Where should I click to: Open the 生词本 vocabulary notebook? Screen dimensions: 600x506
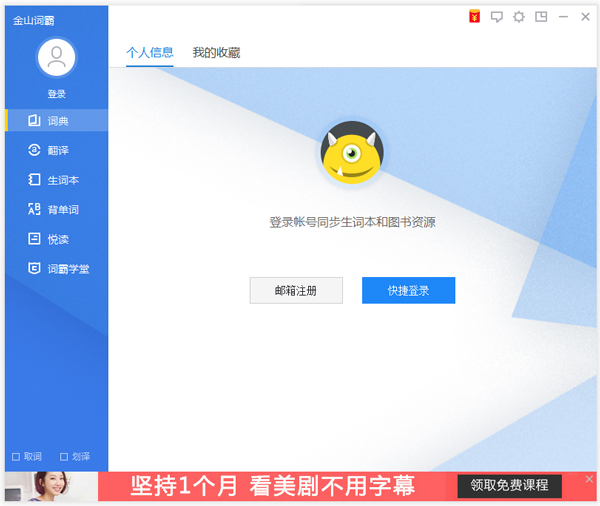tap(57, 180)
